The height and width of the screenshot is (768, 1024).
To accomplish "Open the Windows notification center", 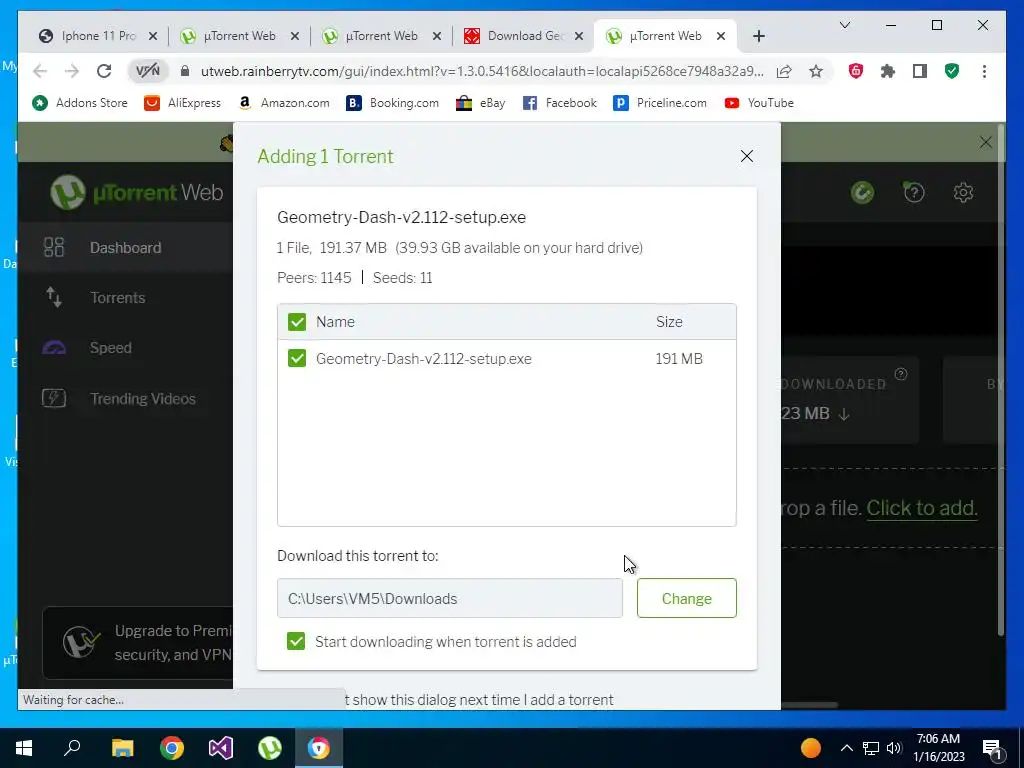I will (992, 749).
